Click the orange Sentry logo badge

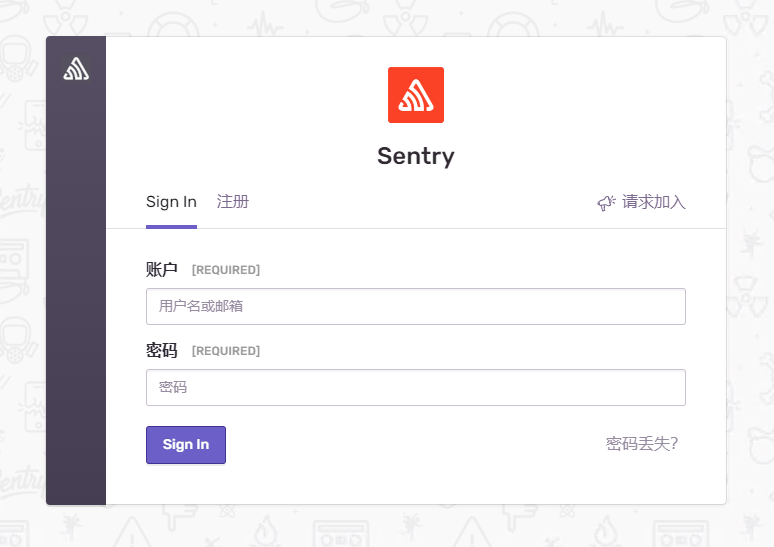[416, 95]
